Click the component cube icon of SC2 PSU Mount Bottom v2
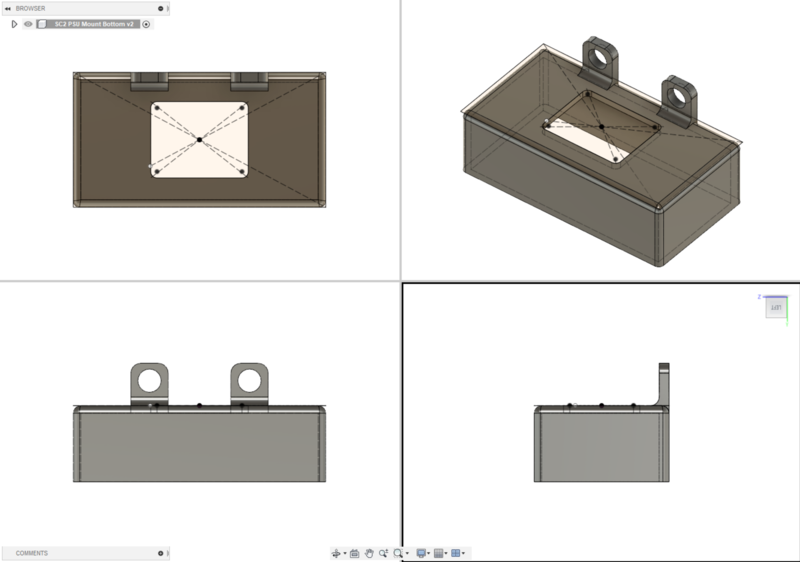This screenshot has width=800, height=562. click(x=42, y=24)
